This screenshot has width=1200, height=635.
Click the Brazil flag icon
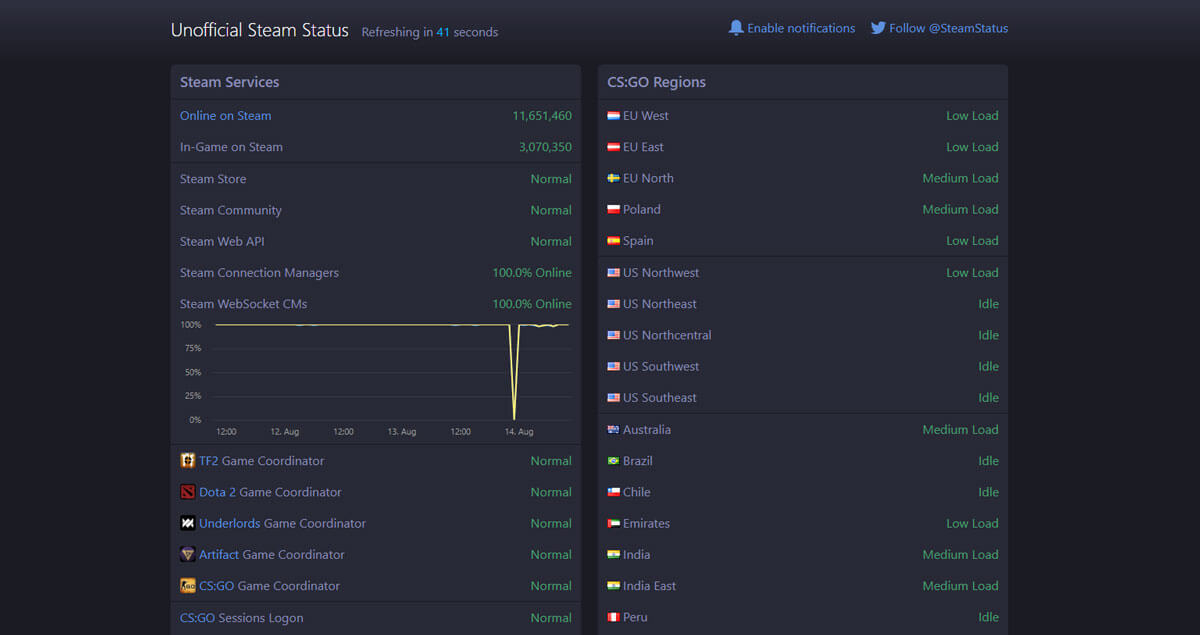(614, 461)
